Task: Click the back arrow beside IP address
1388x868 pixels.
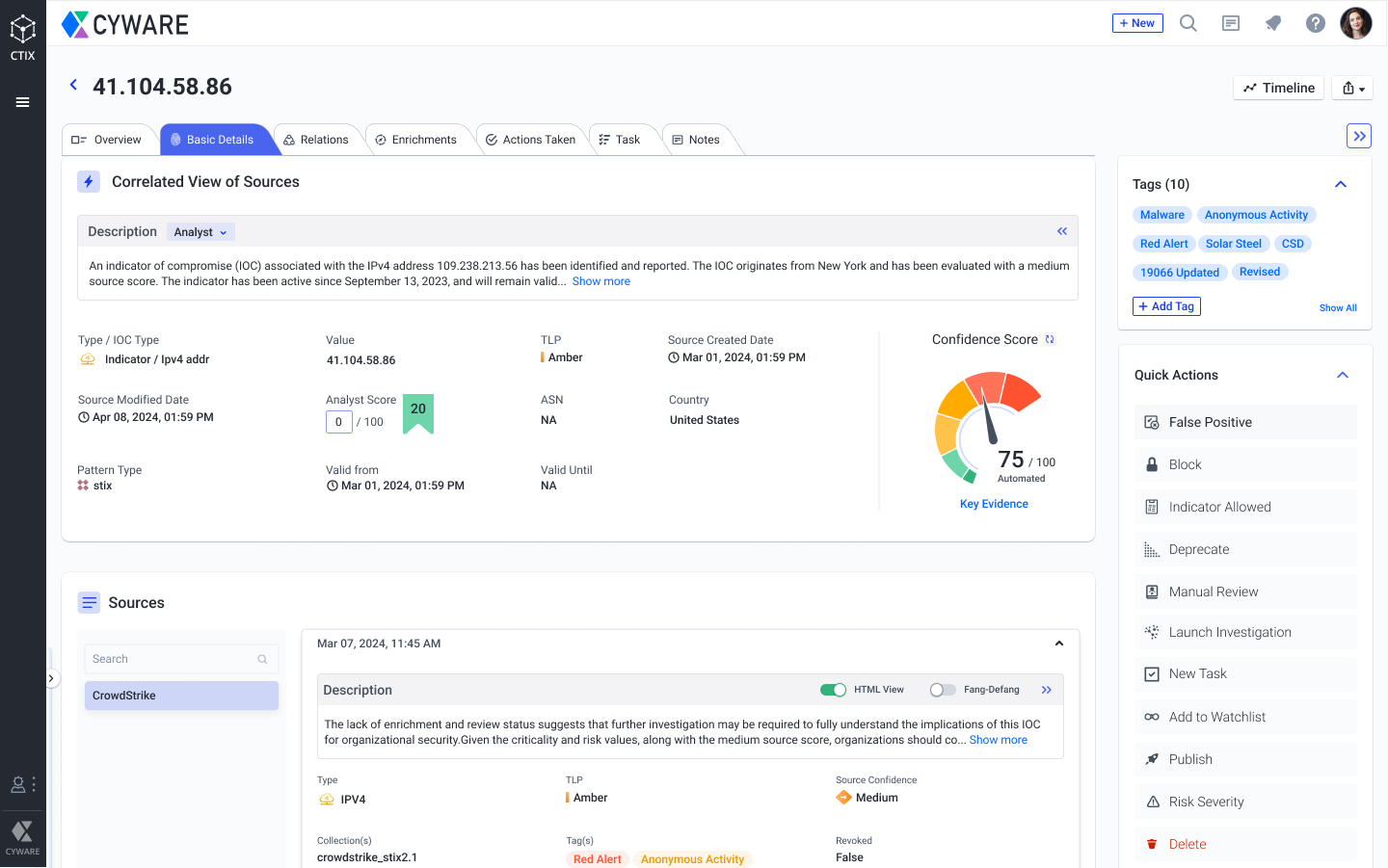Action: tap(73, 86)
